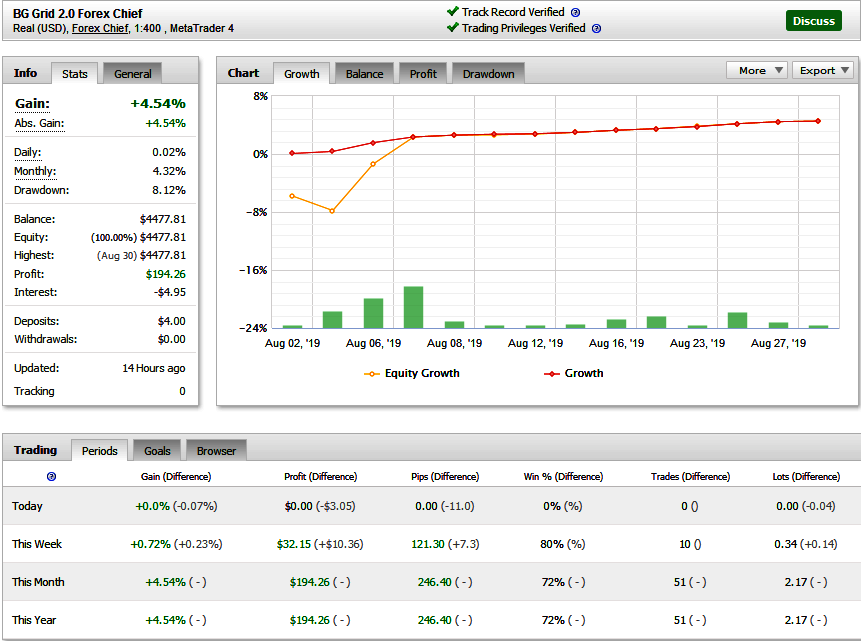Click the Abs. Gain label

(x=39, y=123)
